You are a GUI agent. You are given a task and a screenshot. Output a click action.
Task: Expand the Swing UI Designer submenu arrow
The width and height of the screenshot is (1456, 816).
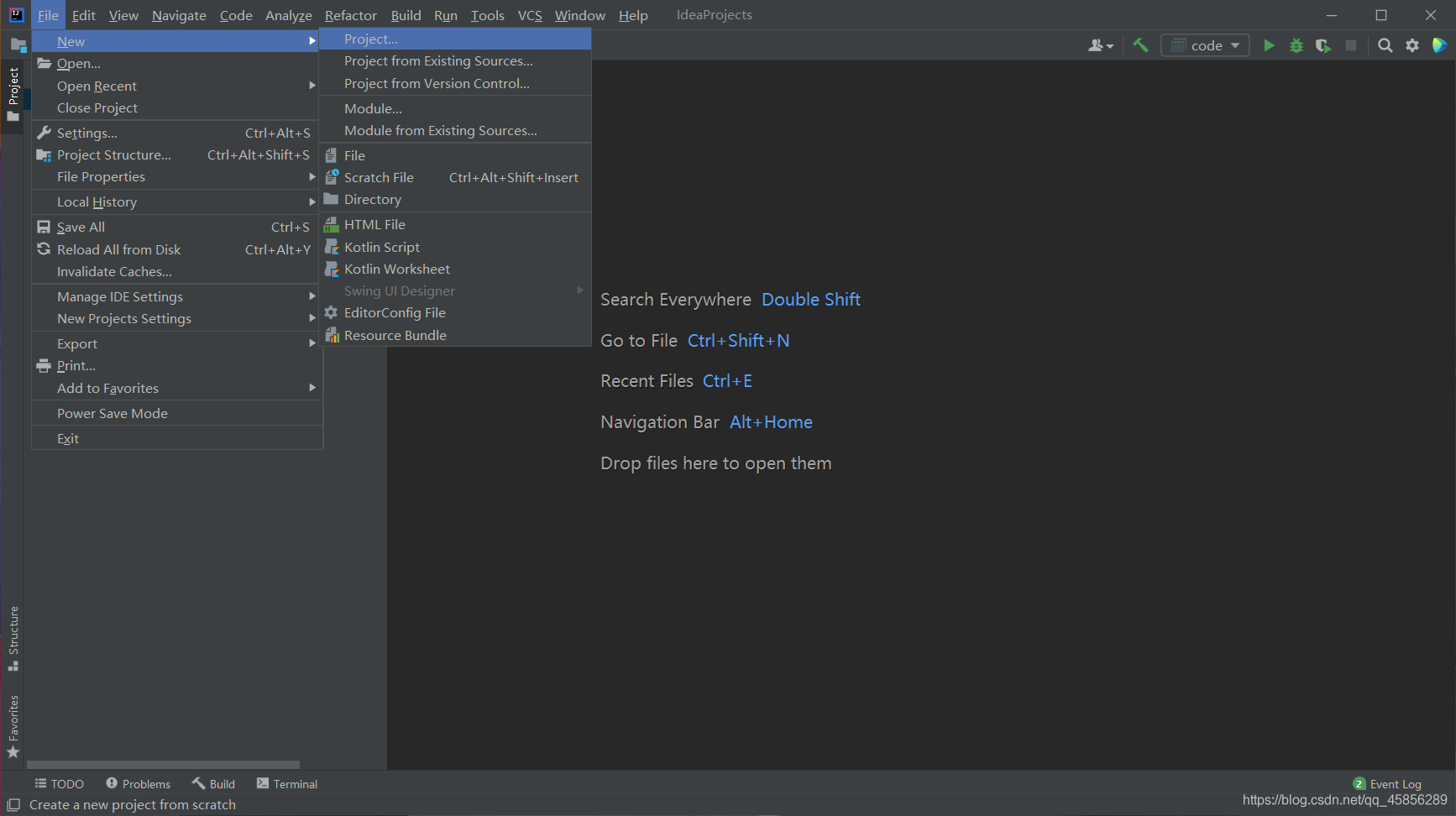[579, 290]
